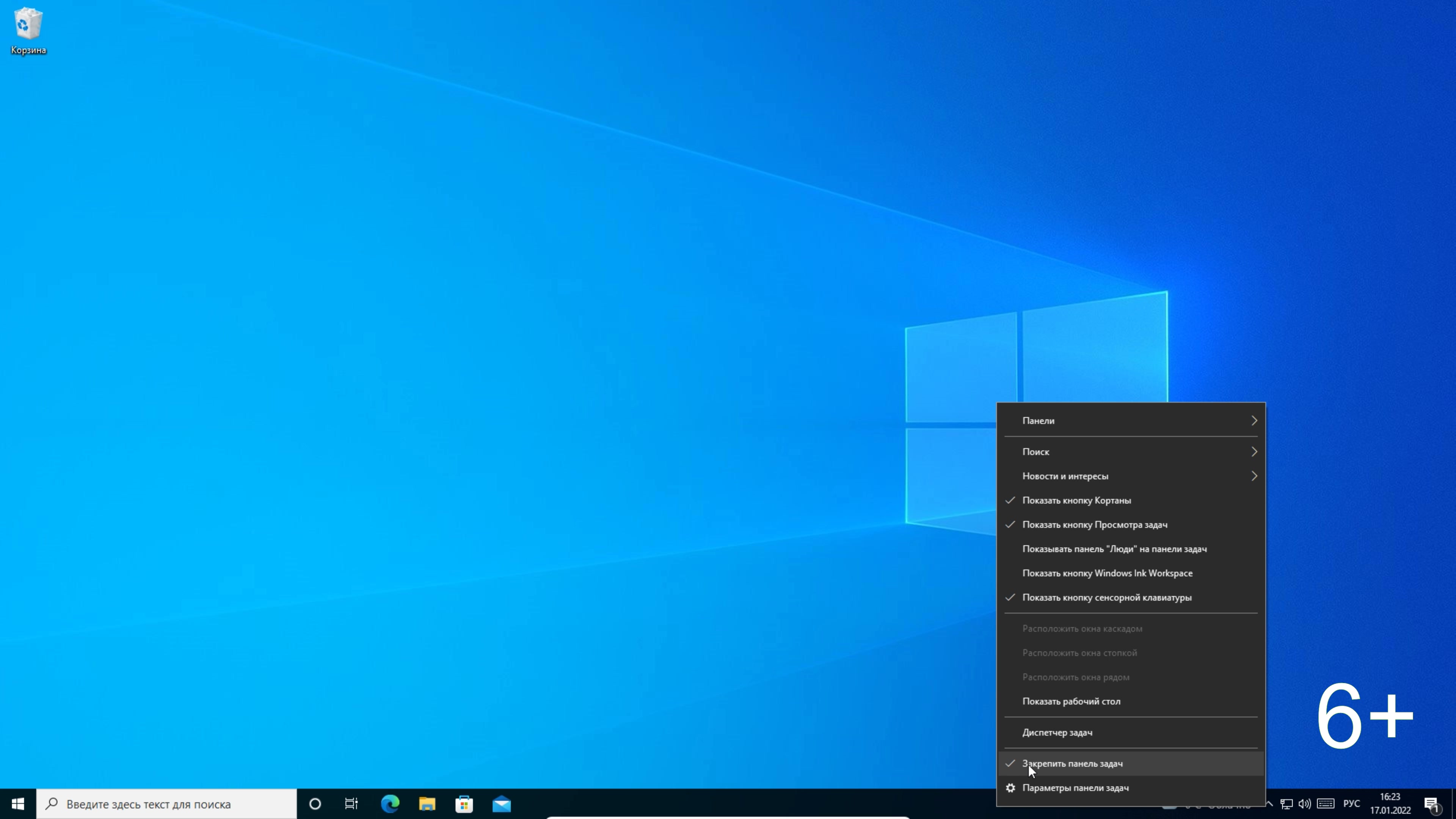Open the Windows Start menu
The image size is (1456, 819).
(x=17, y=804)
